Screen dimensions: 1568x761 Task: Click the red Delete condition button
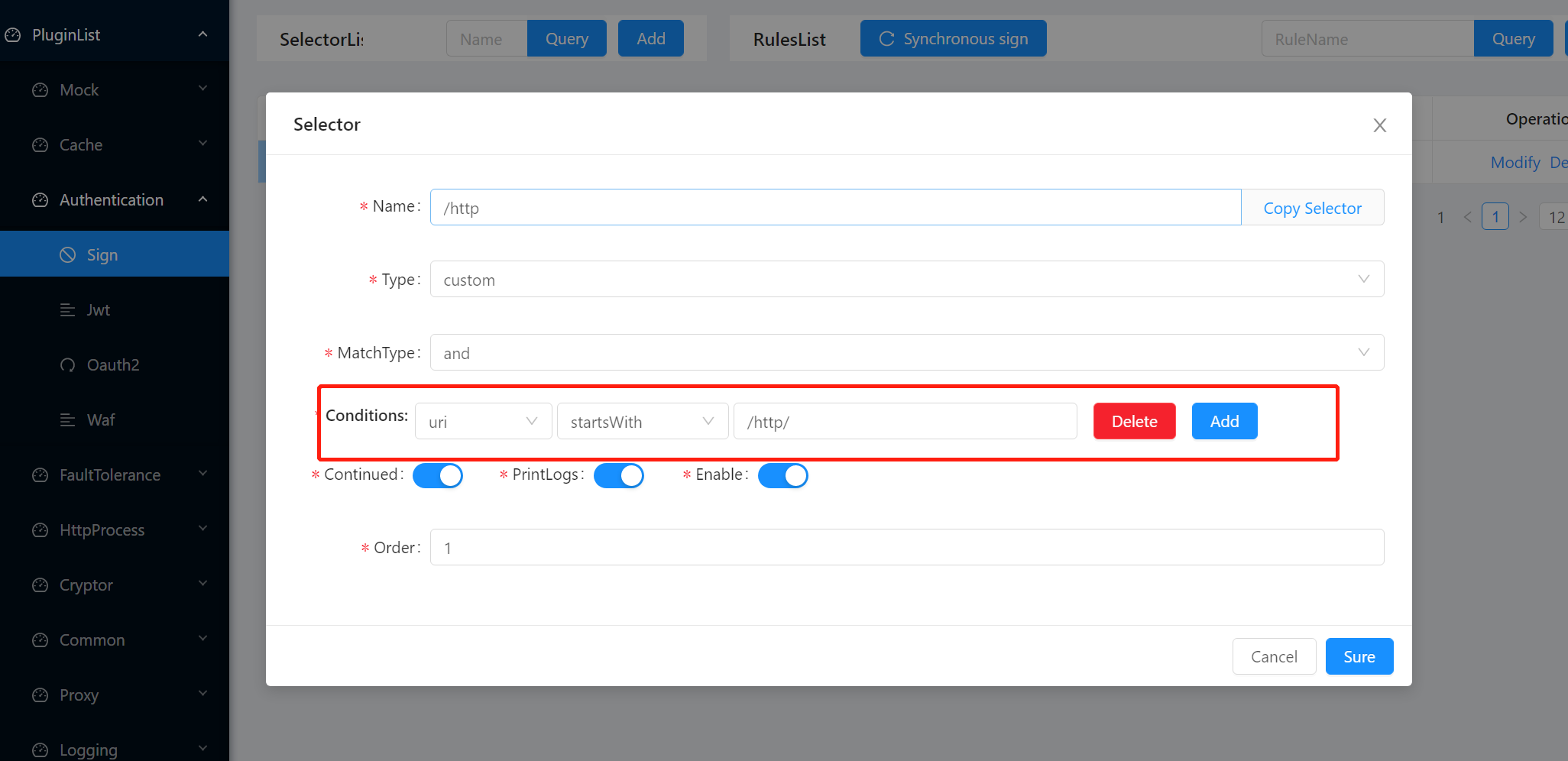(1134, 422)
